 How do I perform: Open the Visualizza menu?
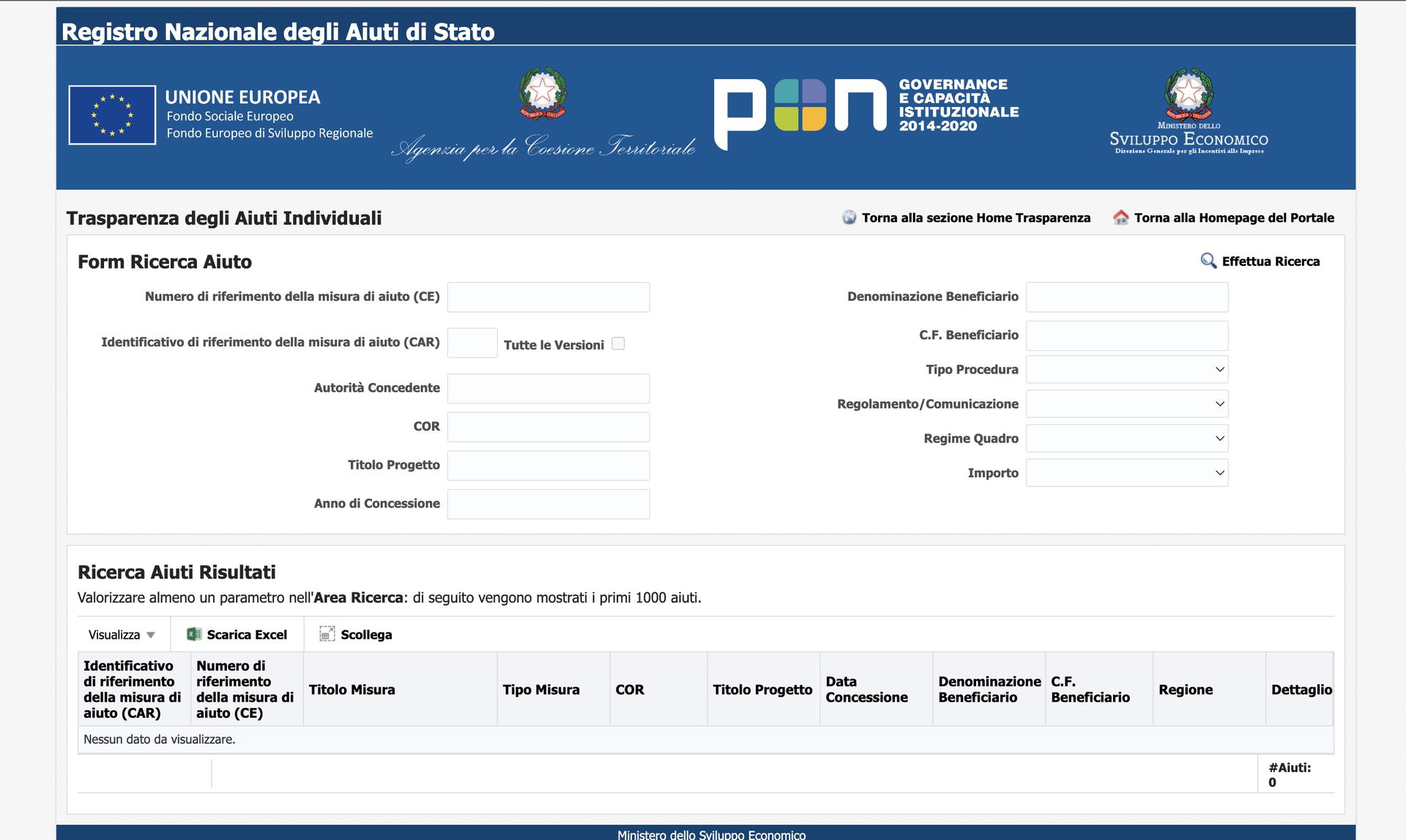pos(122,634)
